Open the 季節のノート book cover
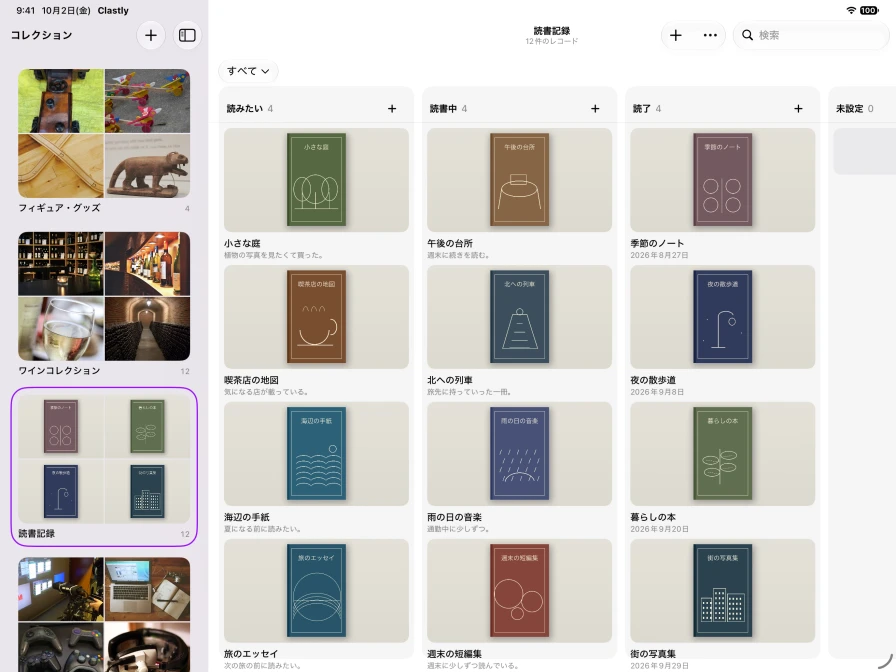The width and height of the screenshot is (896, 672). (x=722, y=179)
